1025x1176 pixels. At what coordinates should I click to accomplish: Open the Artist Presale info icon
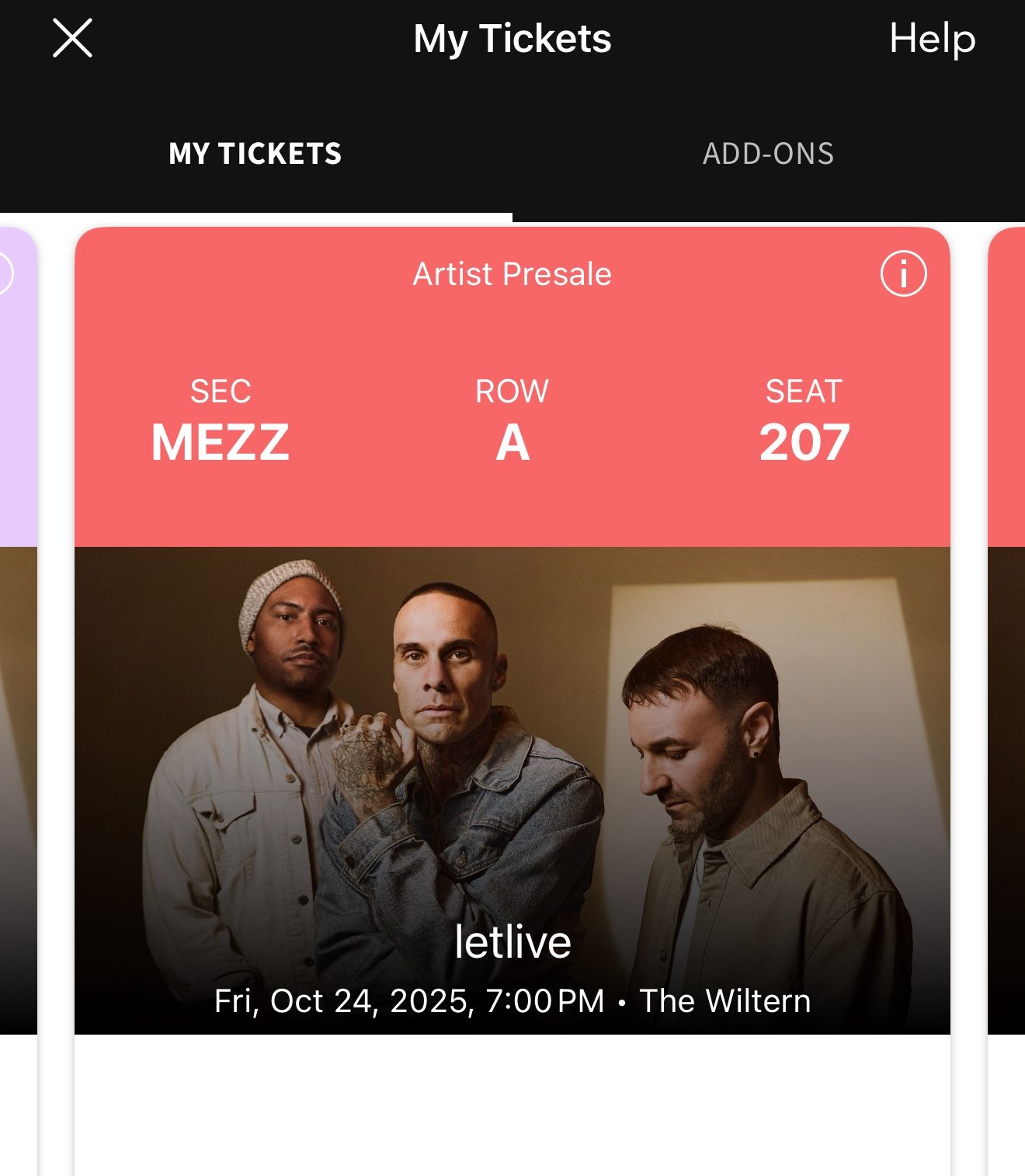(904, 273)
